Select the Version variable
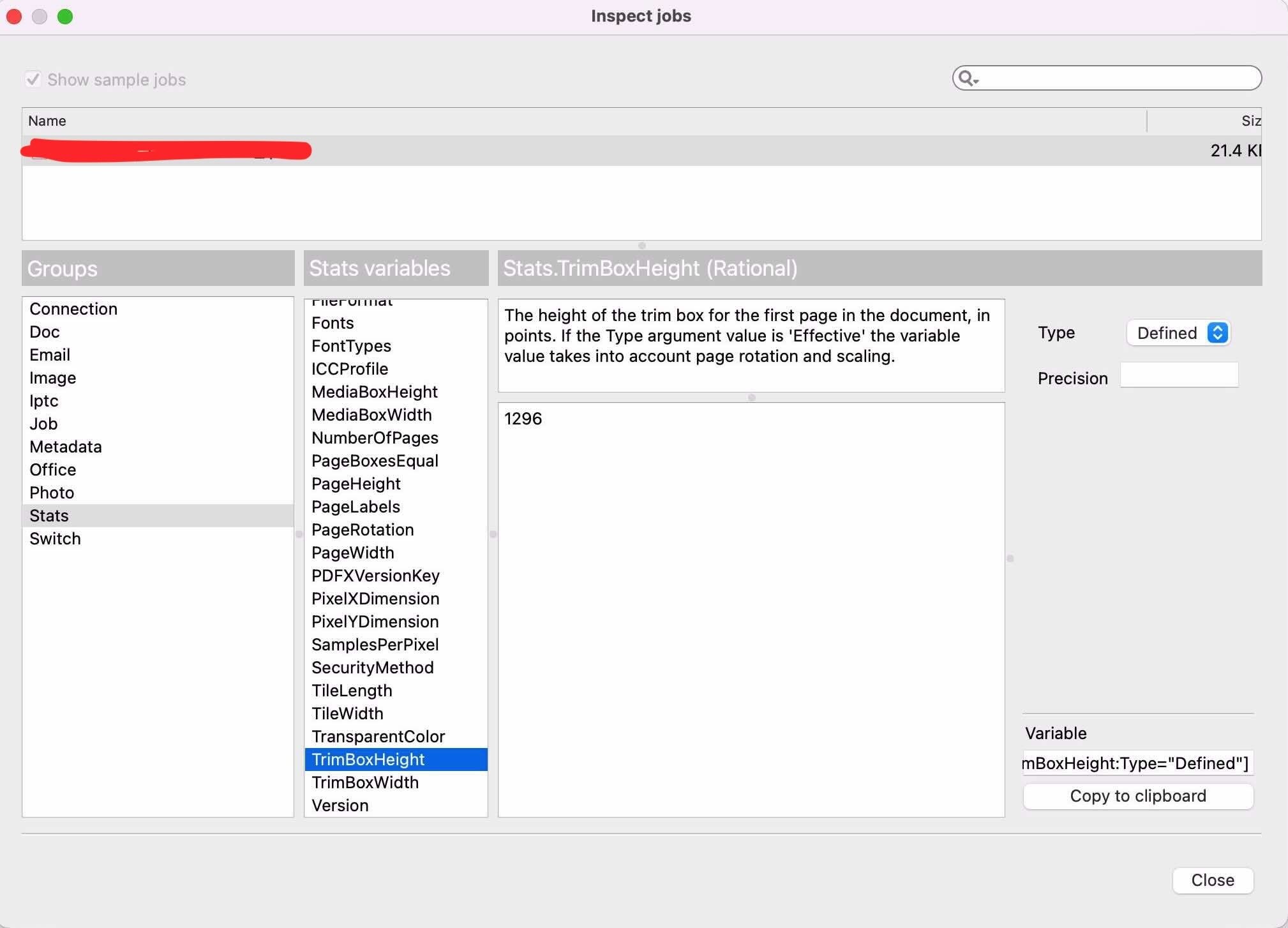This screenshot has height=928, width=1288. [340, 805]
